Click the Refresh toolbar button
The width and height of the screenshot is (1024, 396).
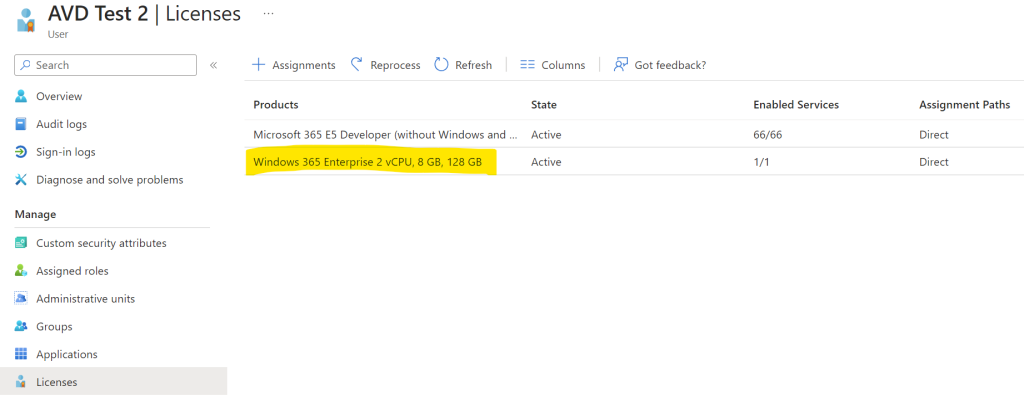(463, 65)
